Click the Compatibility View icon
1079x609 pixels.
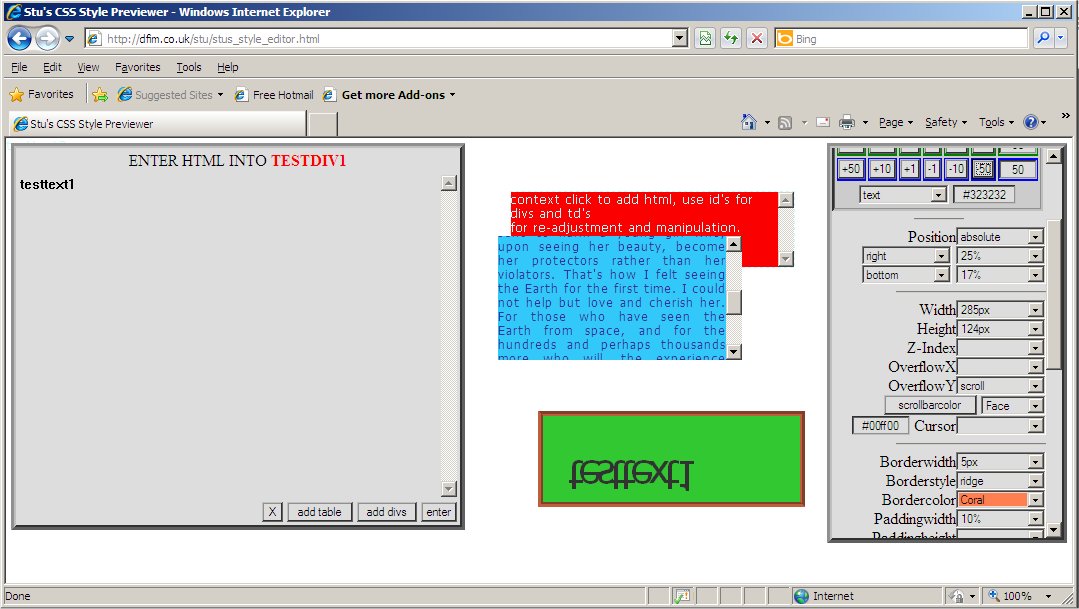[706, 39]
